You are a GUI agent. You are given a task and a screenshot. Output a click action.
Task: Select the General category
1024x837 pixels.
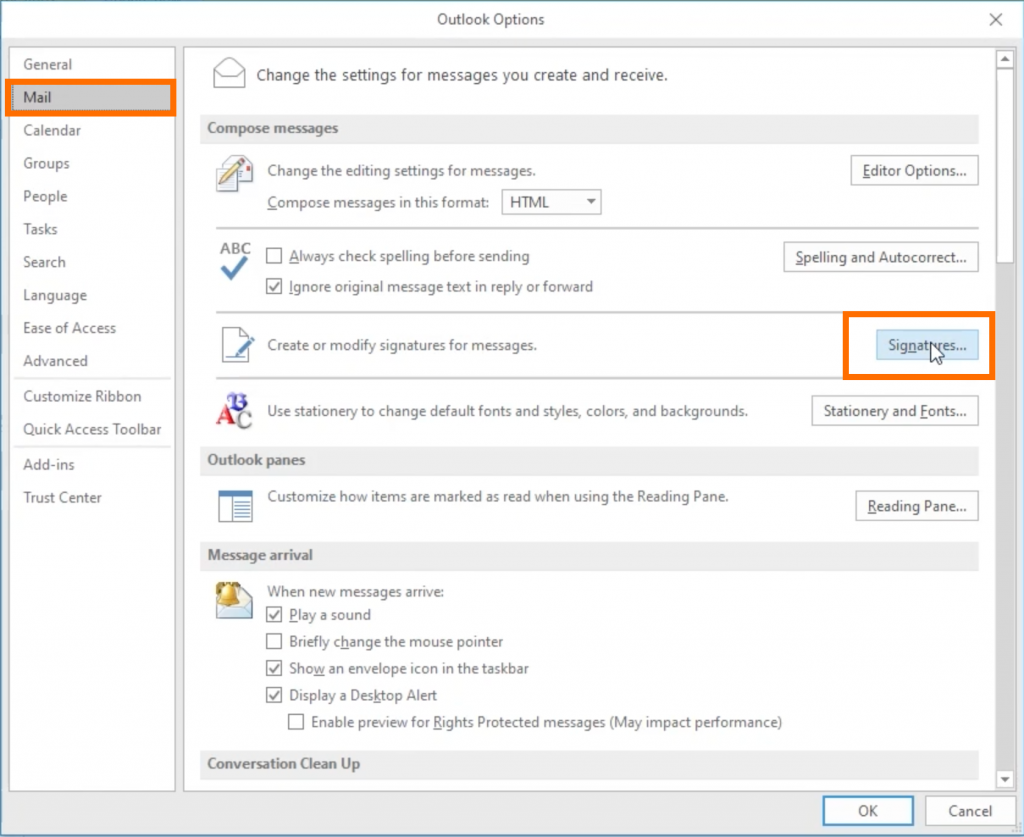click(x=92, y=64)
